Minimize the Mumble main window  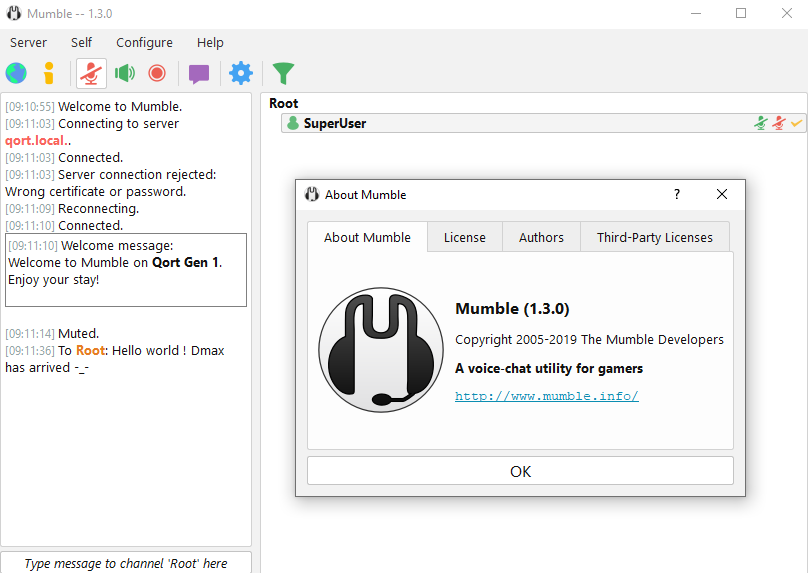pos(696,13)
